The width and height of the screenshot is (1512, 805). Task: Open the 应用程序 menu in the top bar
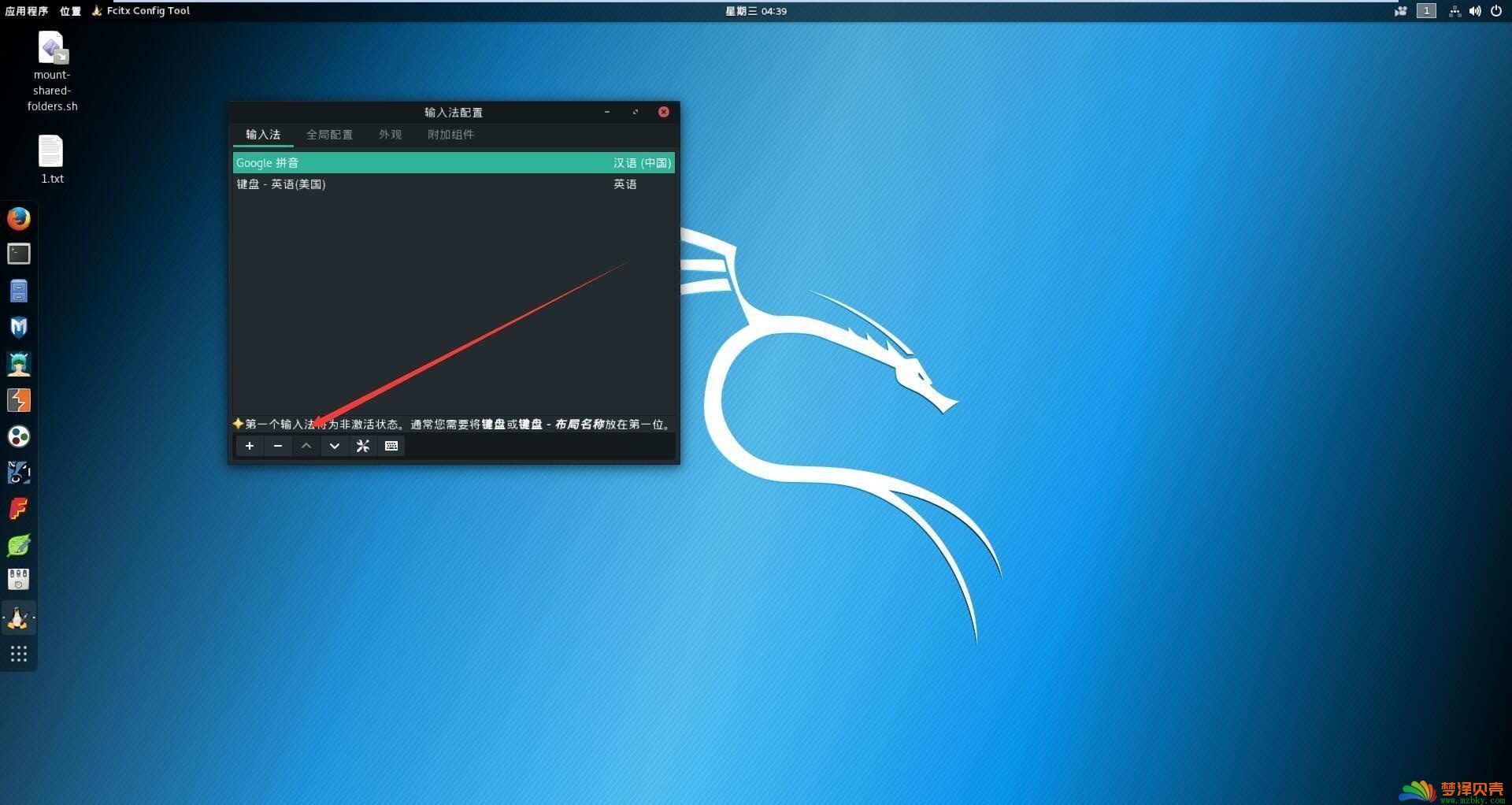(26, 11)
